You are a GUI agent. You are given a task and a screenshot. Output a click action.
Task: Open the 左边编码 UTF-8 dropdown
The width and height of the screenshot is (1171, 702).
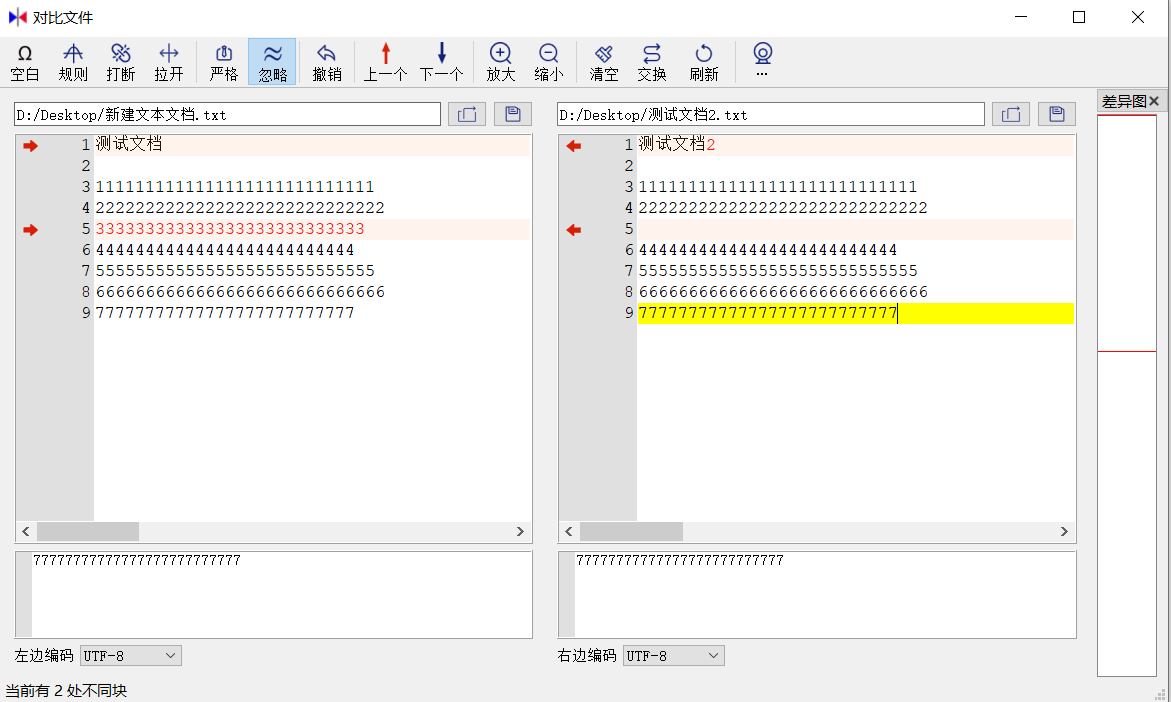click(131, 656)
